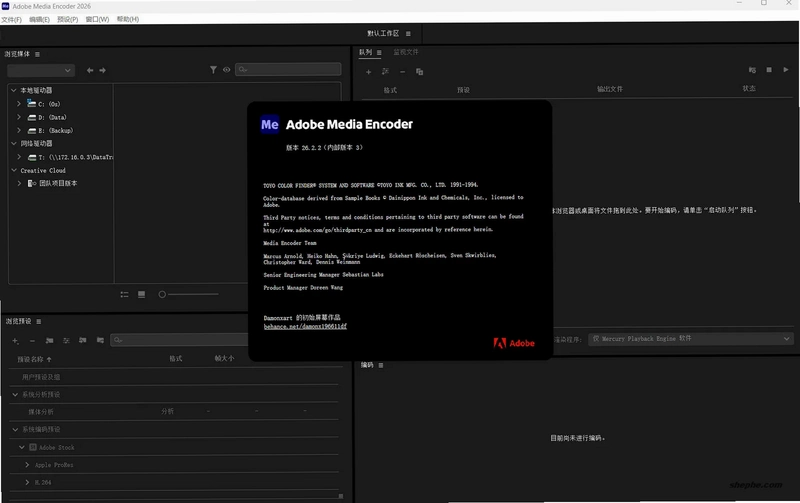Select the D: (Data) drive icon
Image resolution: width=800 pixels, height=503 pixels.
pyautogui.click(x=32, y=117)
